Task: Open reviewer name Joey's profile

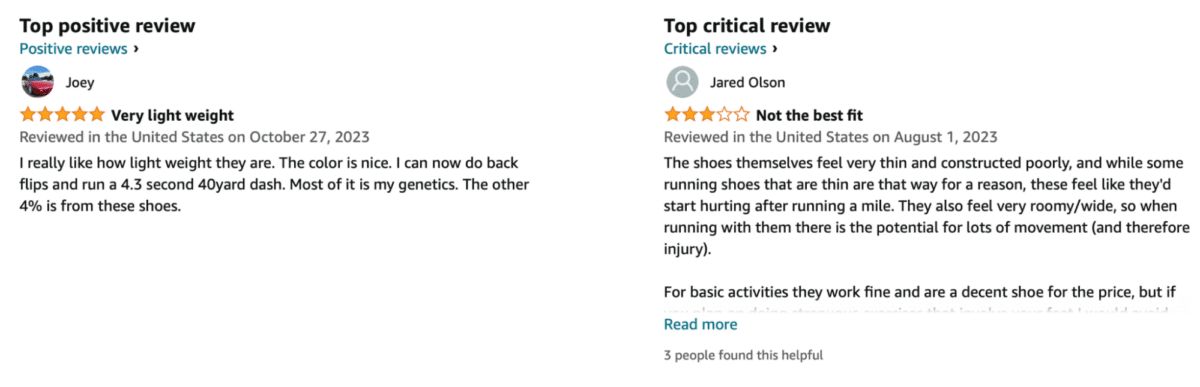Action: (x=80, y=82)
